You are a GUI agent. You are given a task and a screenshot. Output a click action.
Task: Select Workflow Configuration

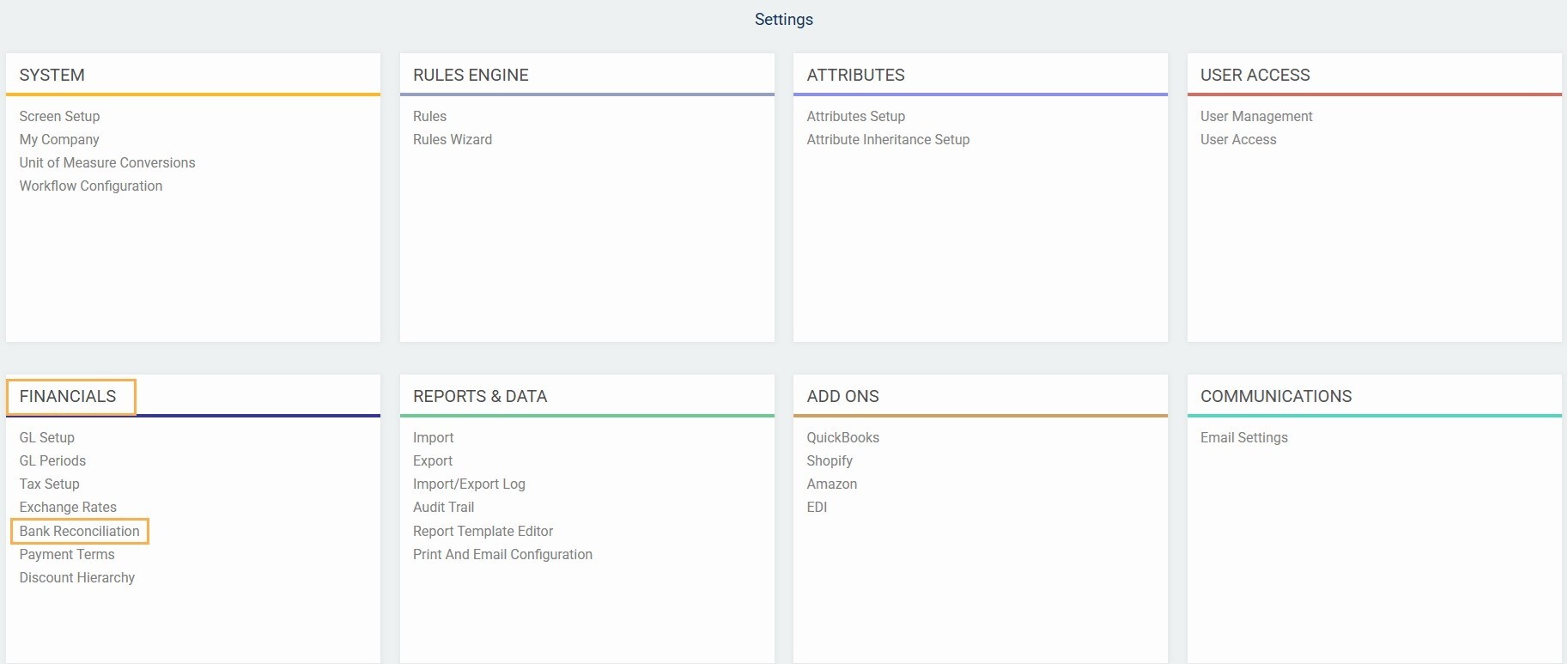pyautogui.click(x=91, y=186)
